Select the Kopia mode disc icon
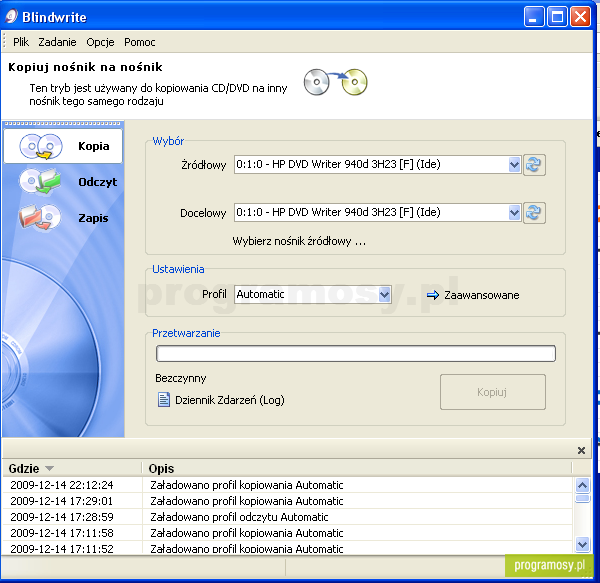Viewport: 600px width, 583px height. (41, 146)
